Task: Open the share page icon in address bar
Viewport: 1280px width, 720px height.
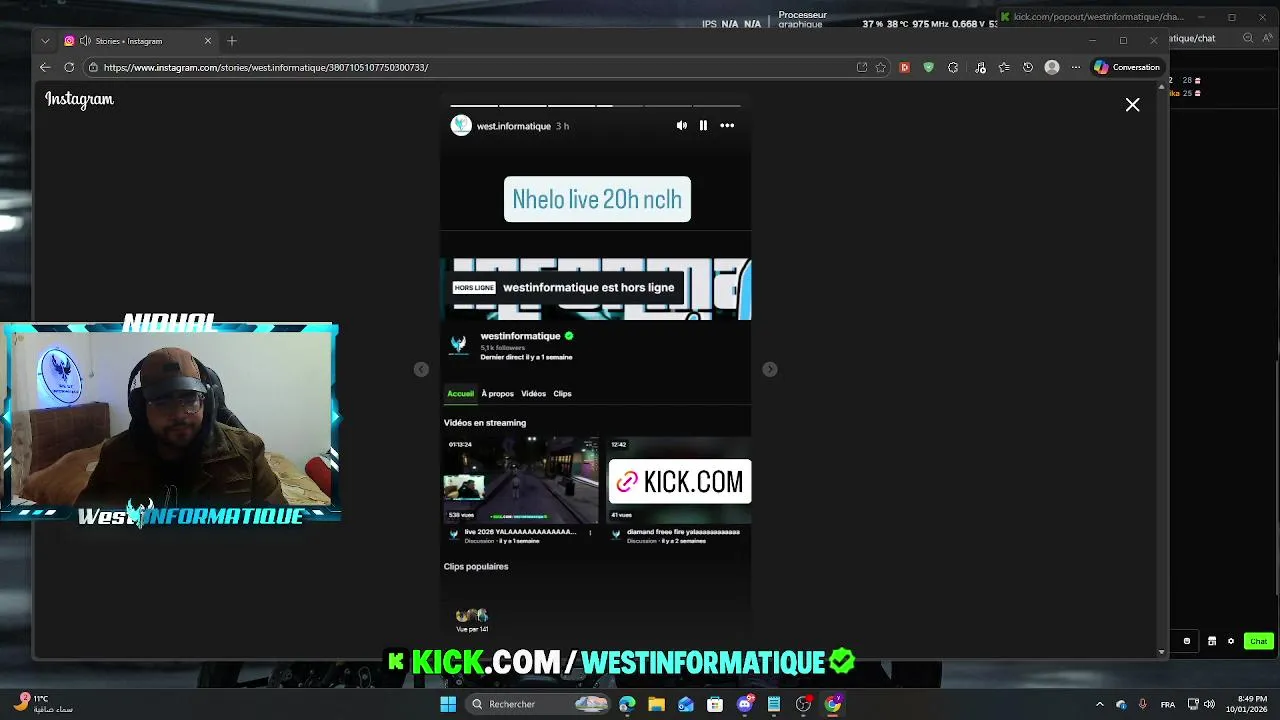Action: tap(862, 67)
